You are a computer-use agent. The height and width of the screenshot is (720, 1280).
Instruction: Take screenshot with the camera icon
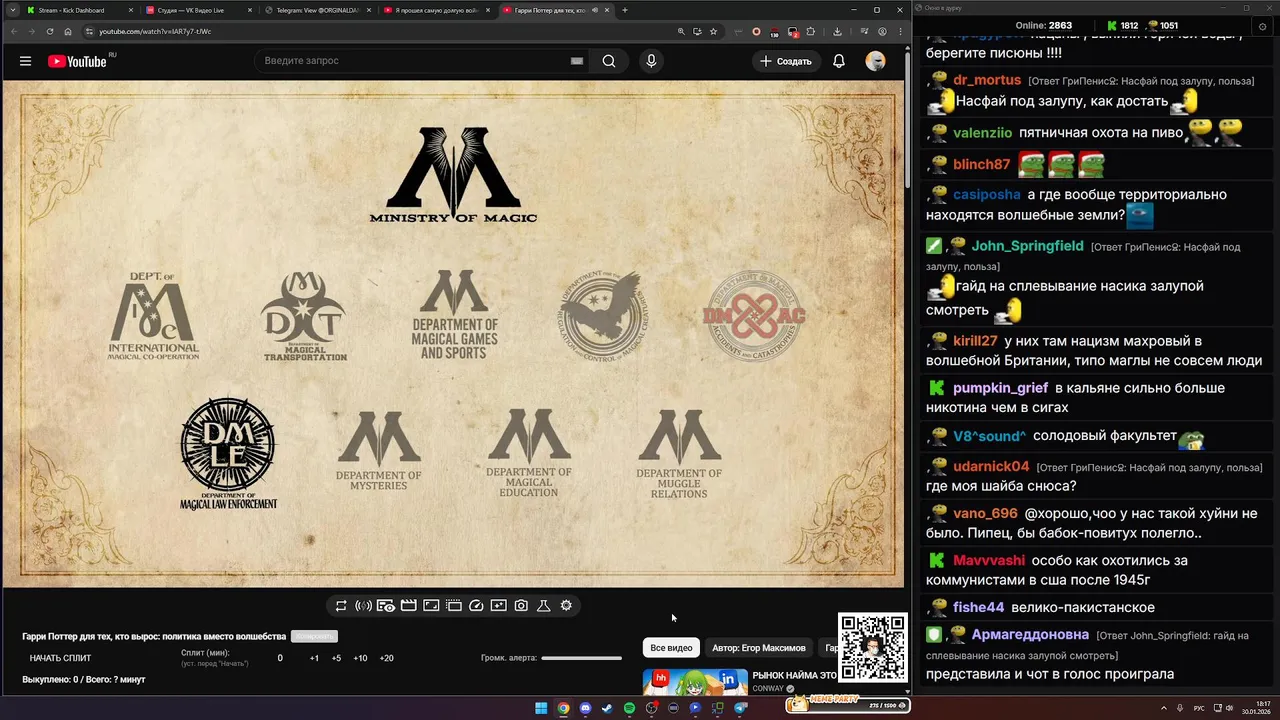(x=521, y=606)
